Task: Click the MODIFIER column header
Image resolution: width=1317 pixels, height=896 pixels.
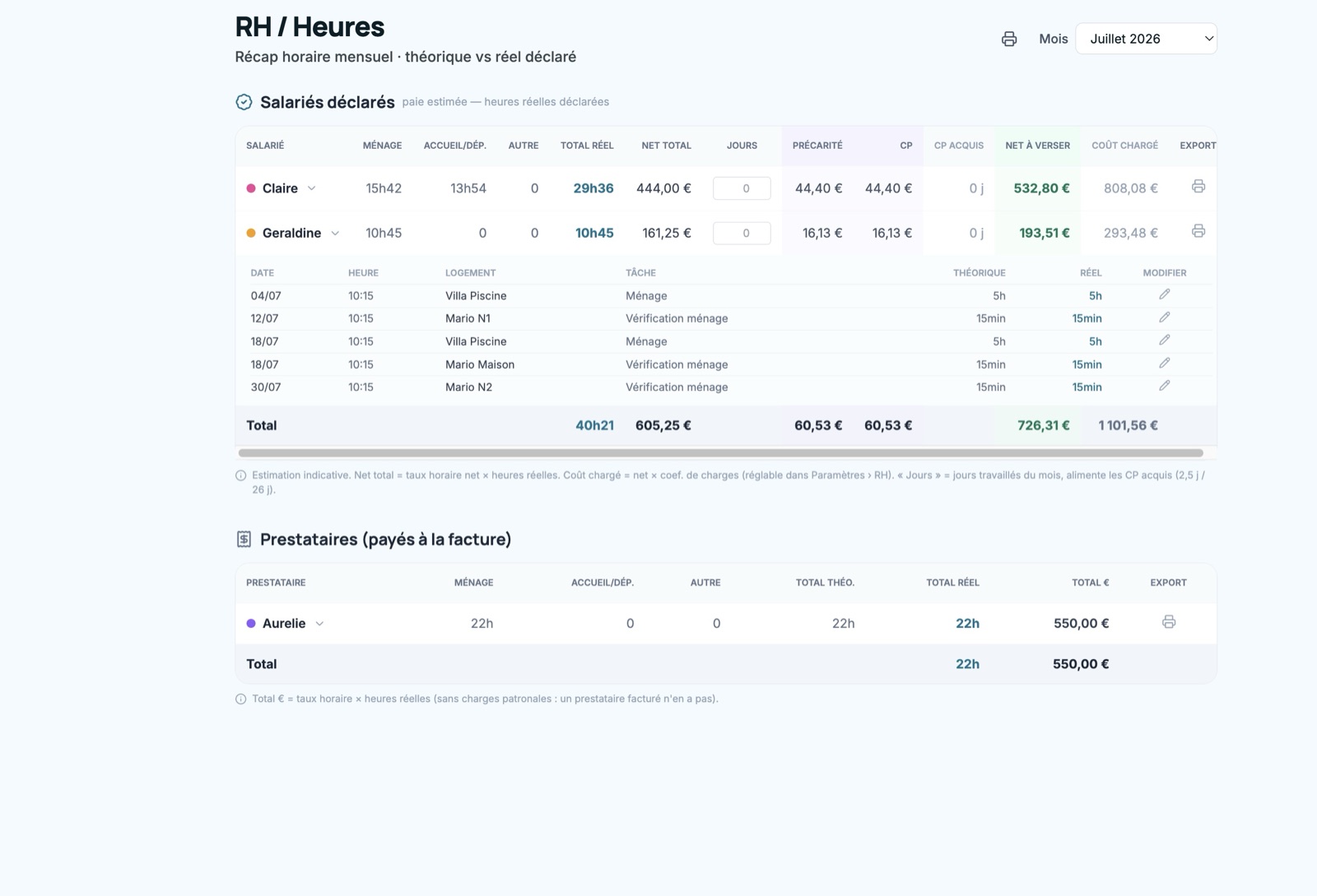Action: (1165, 272)
